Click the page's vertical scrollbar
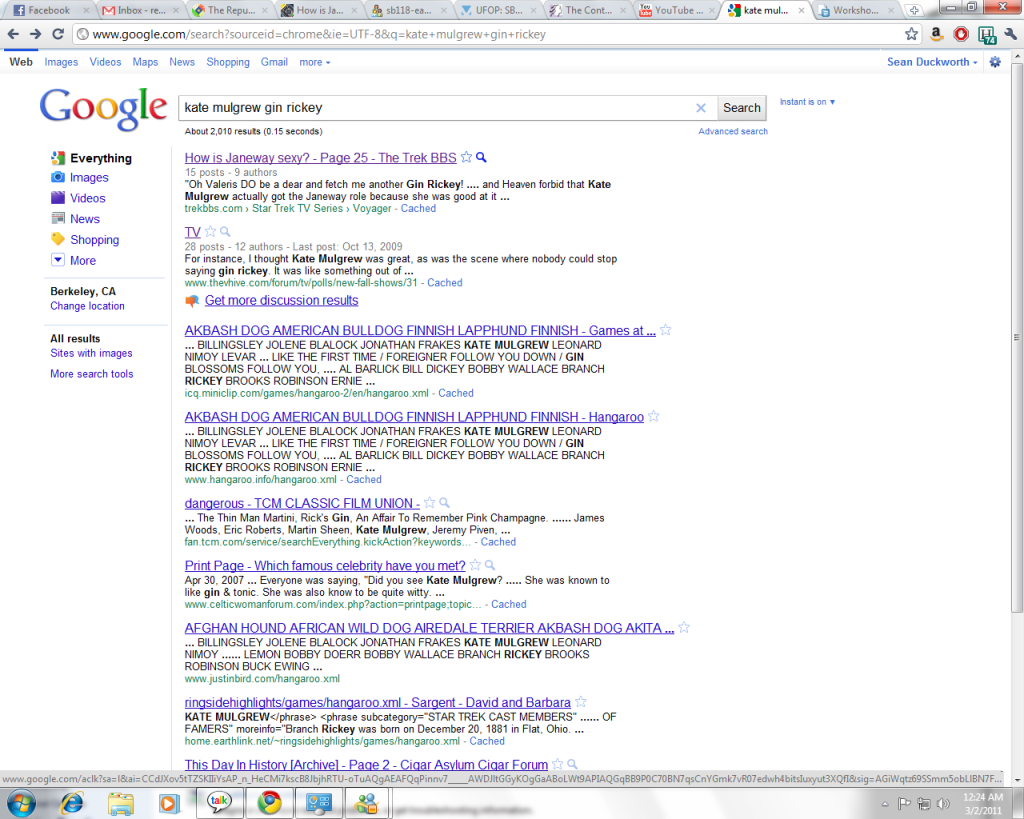 coord(1017,337)
